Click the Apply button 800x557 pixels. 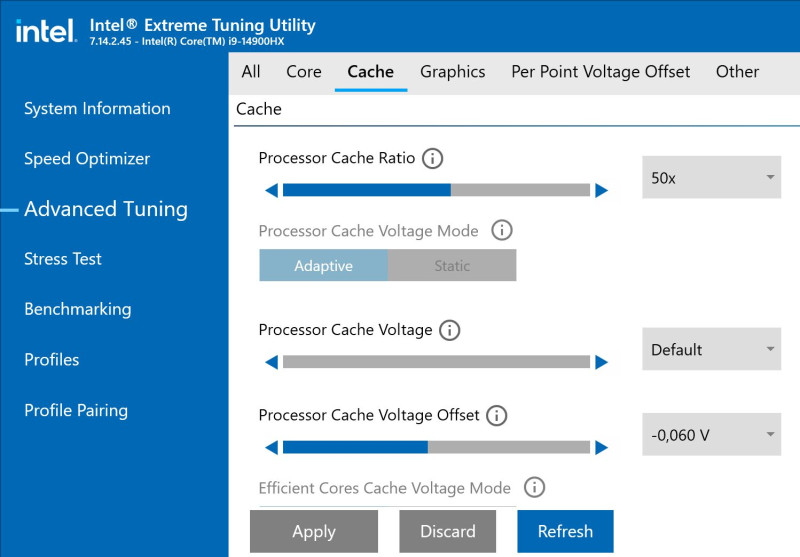(314, 531)
